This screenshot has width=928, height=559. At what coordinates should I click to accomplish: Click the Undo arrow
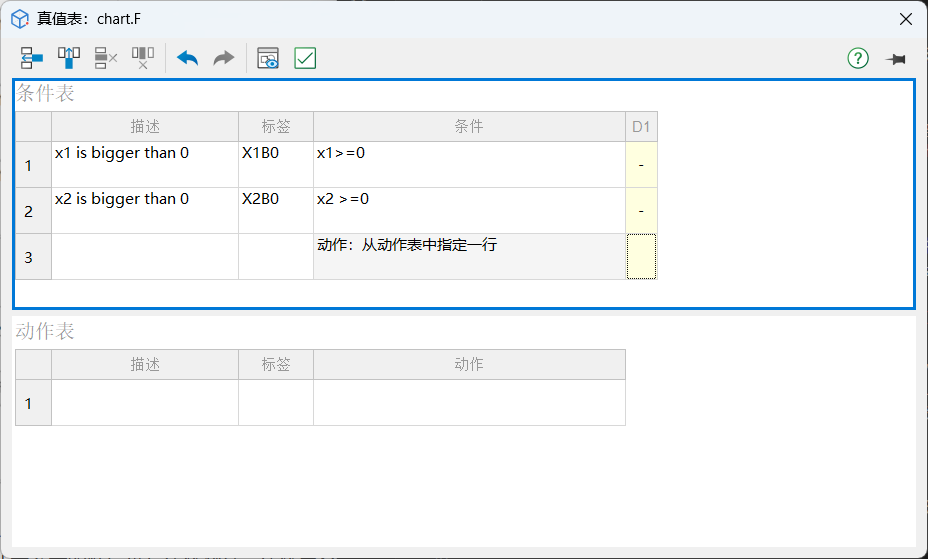click(187, 58)
